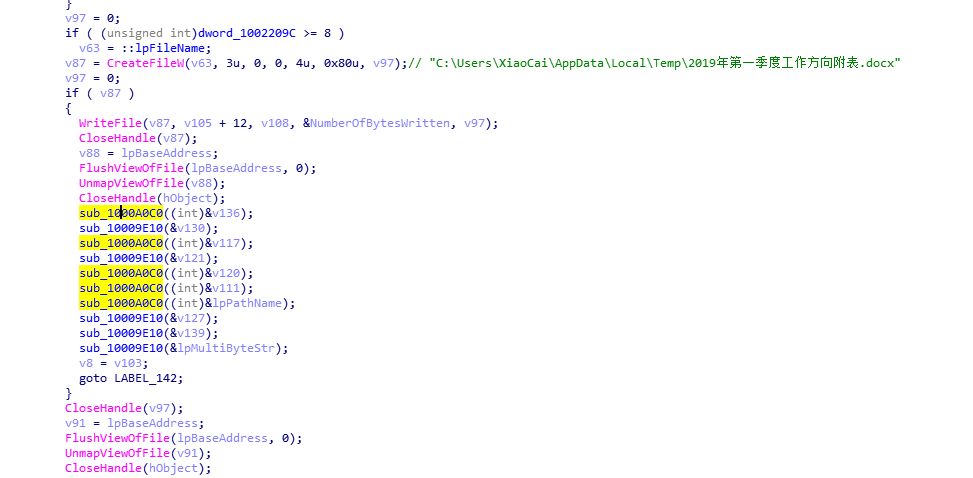Jump to dword_1002209C global variable
Screen dimensions: 973x478
247,33
